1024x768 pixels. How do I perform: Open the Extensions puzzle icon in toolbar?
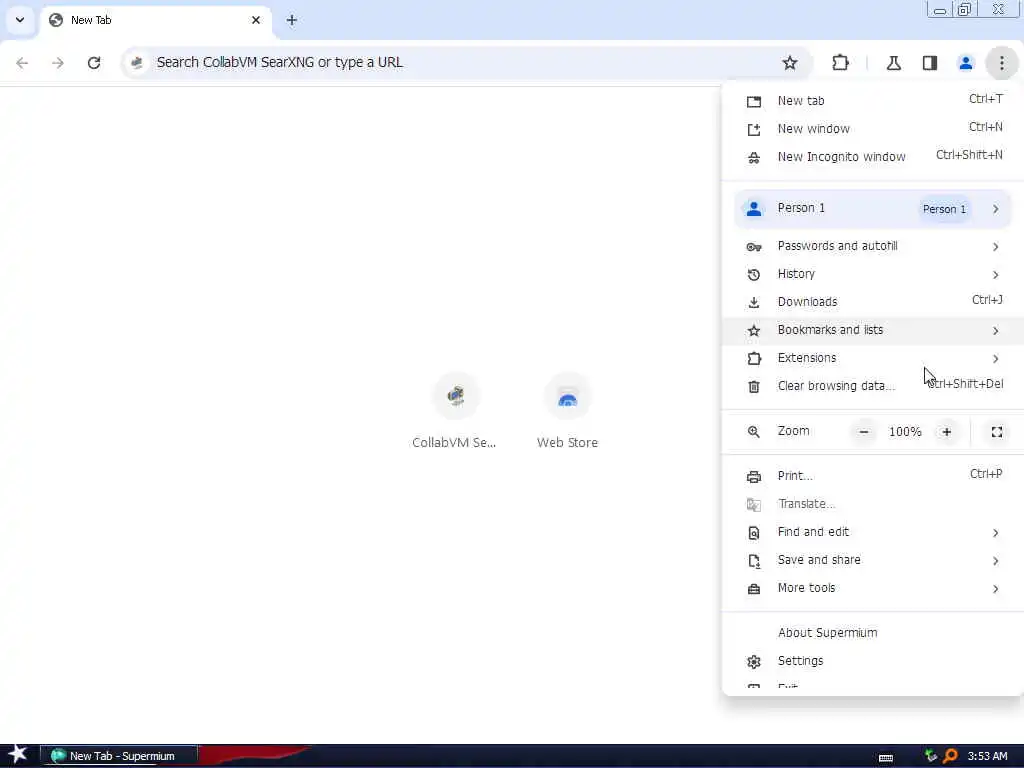point(840,63)
